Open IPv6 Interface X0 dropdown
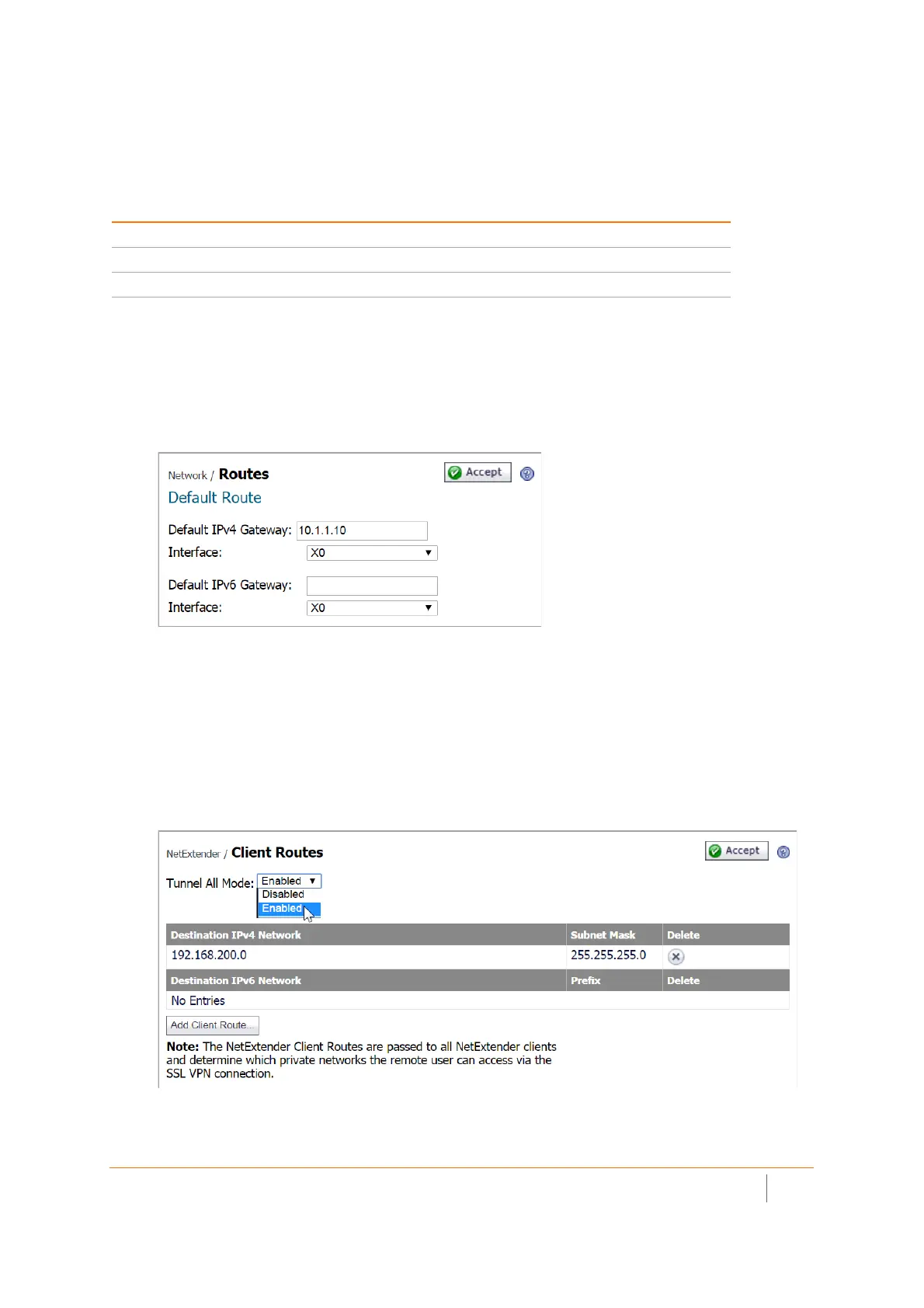 pos(372,608)
